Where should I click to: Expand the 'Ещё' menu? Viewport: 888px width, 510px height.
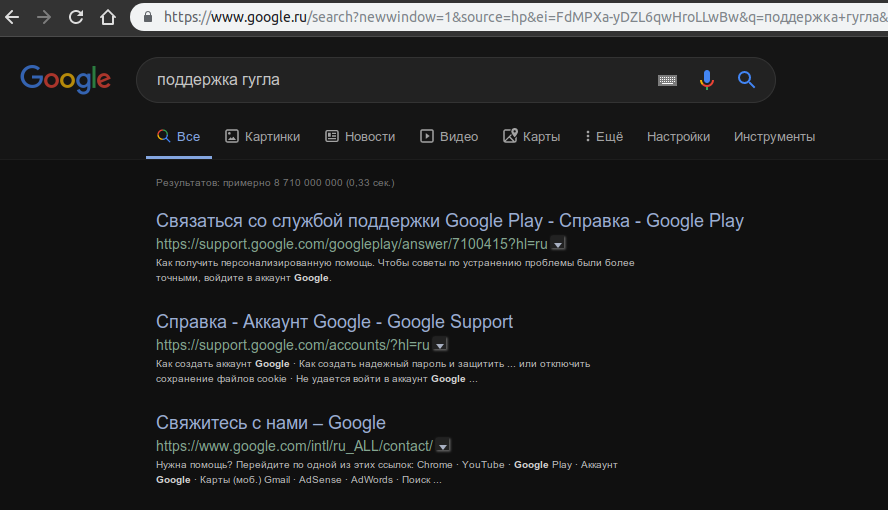point(604,136)
